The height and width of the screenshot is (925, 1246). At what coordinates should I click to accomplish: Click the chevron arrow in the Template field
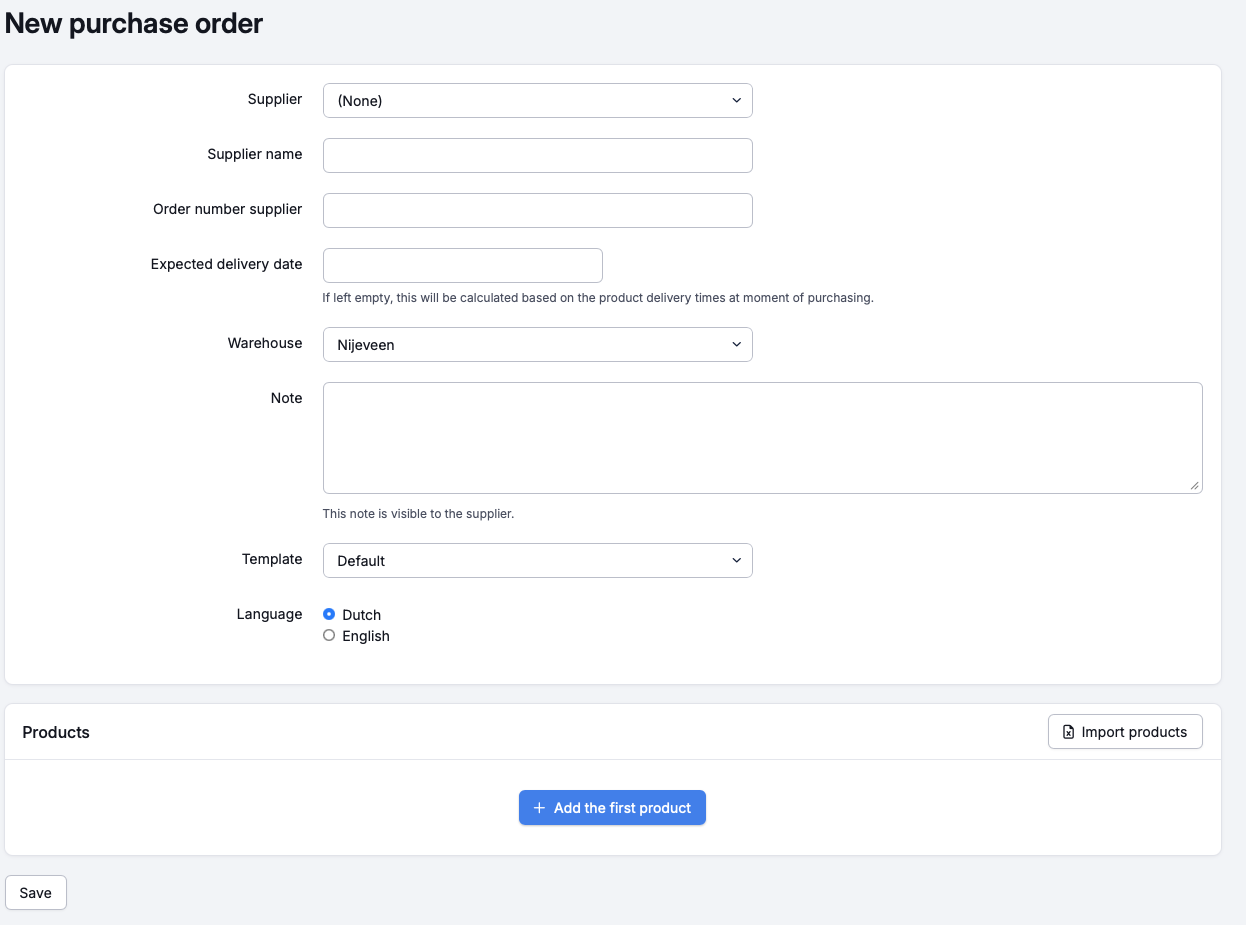736,560
